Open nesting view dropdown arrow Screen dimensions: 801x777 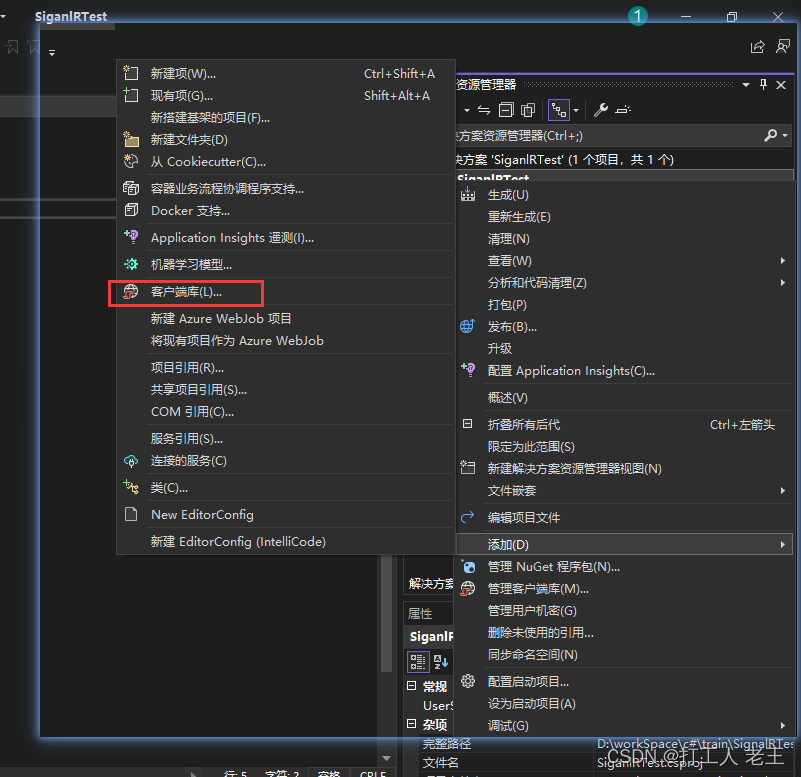click(576, 110)
